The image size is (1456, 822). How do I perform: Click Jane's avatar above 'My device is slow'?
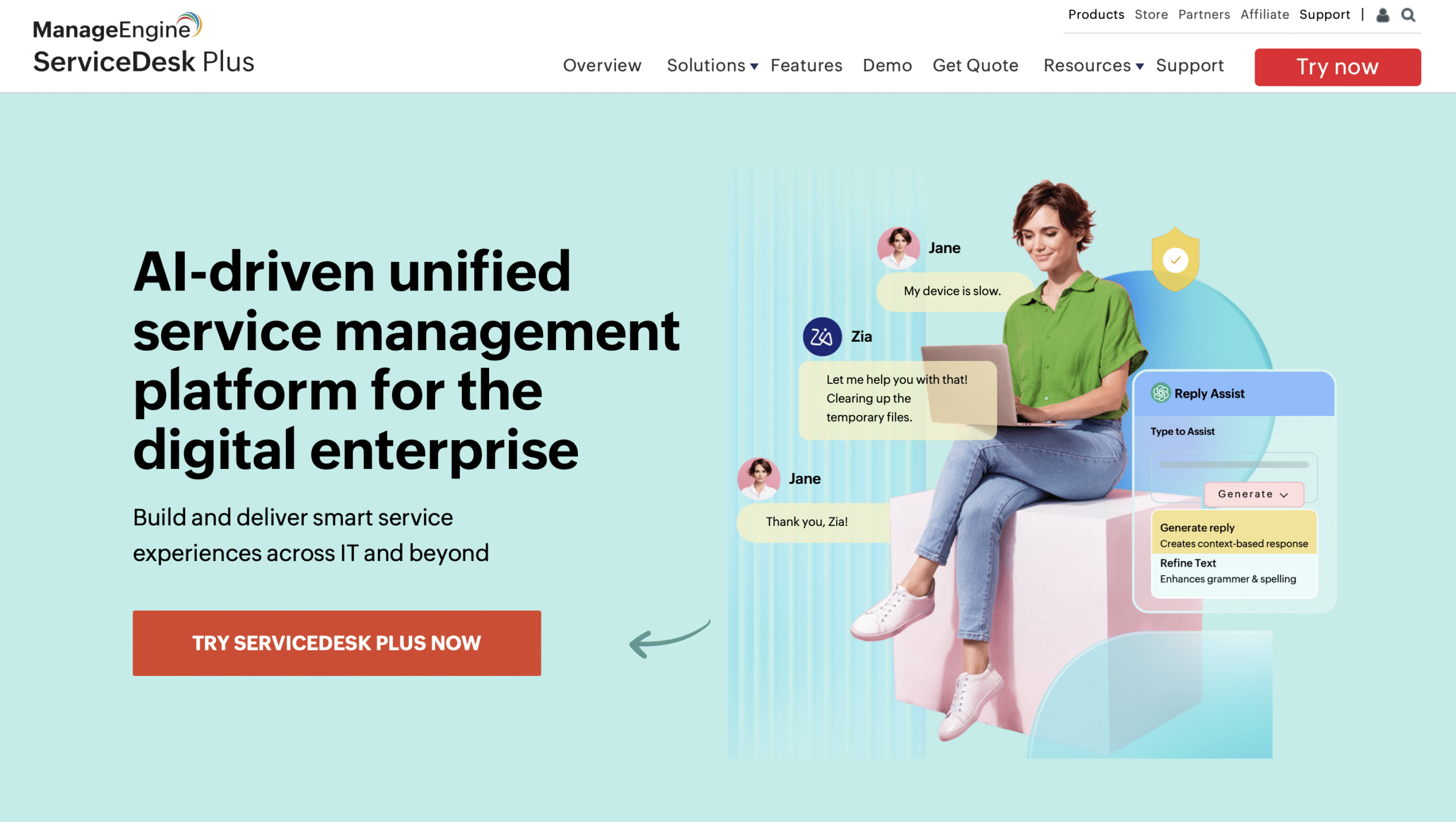[x=898, y=248]
